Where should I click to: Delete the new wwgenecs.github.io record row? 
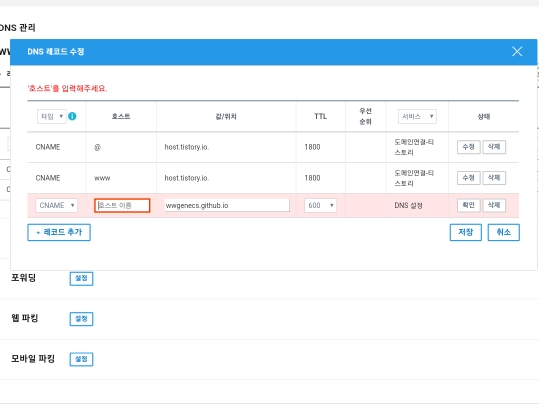click(494, 205)
